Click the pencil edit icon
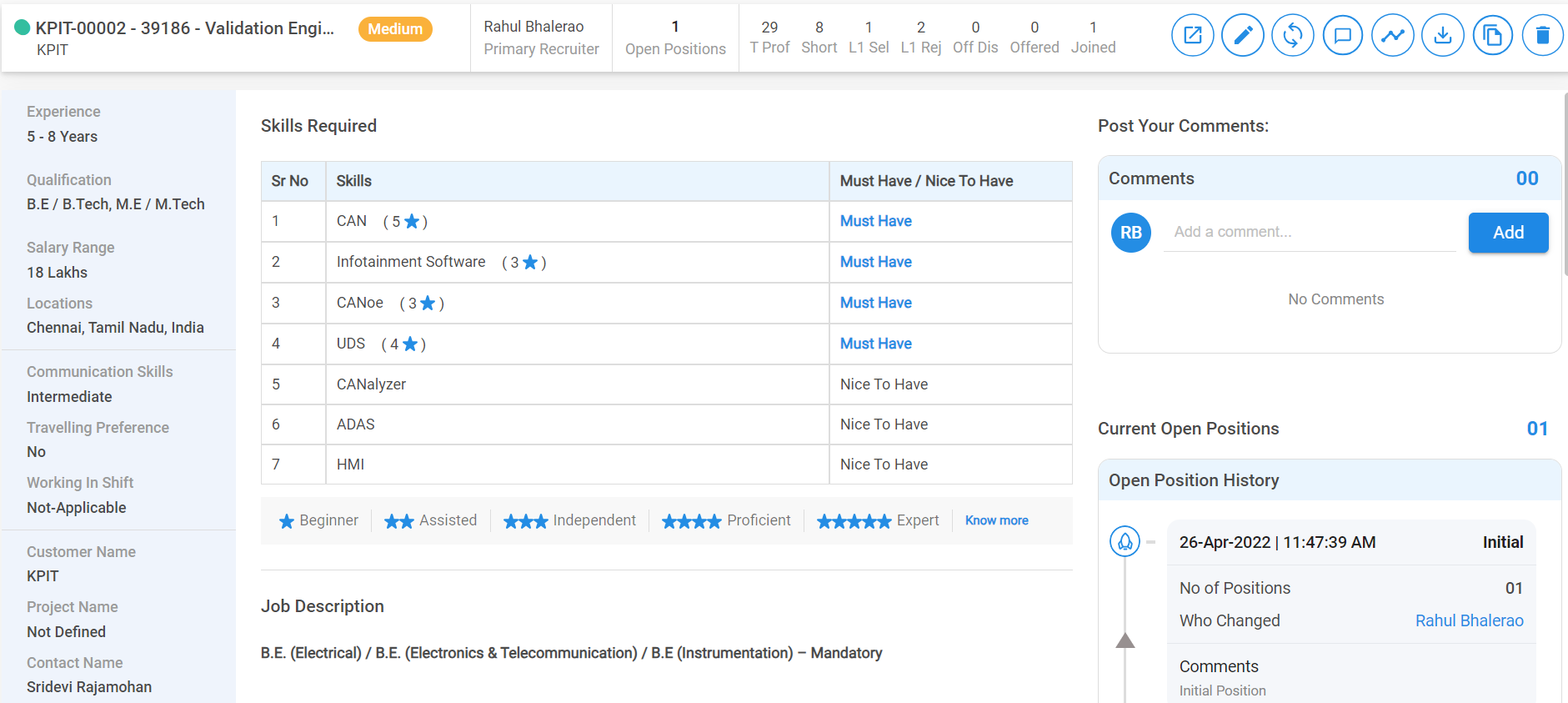This screenshot has height=703, width=1568. click(x=1242, y=36)
